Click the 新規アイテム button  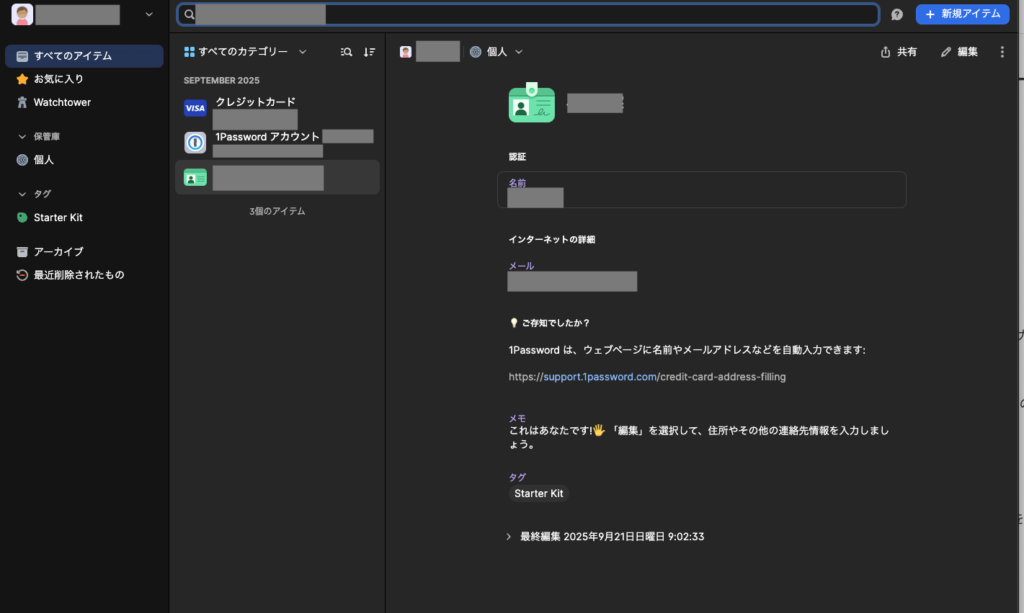(962, 14)
